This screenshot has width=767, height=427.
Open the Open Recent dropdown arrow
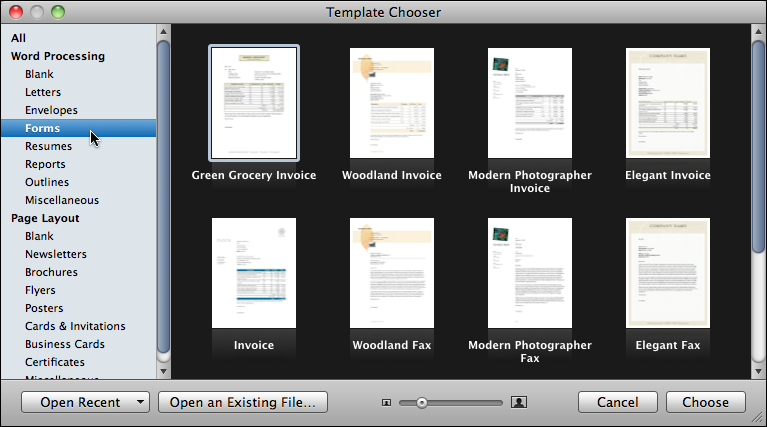139,403
